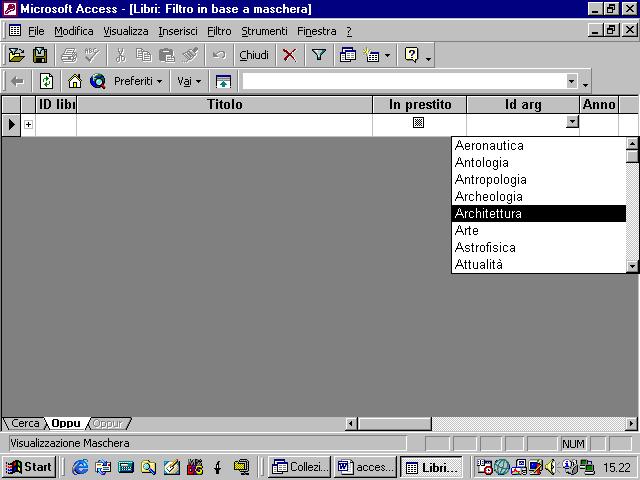Screen dimensions: 640x480
Task: Open toolbar options arrow after help icon
Action: (428, 59)
